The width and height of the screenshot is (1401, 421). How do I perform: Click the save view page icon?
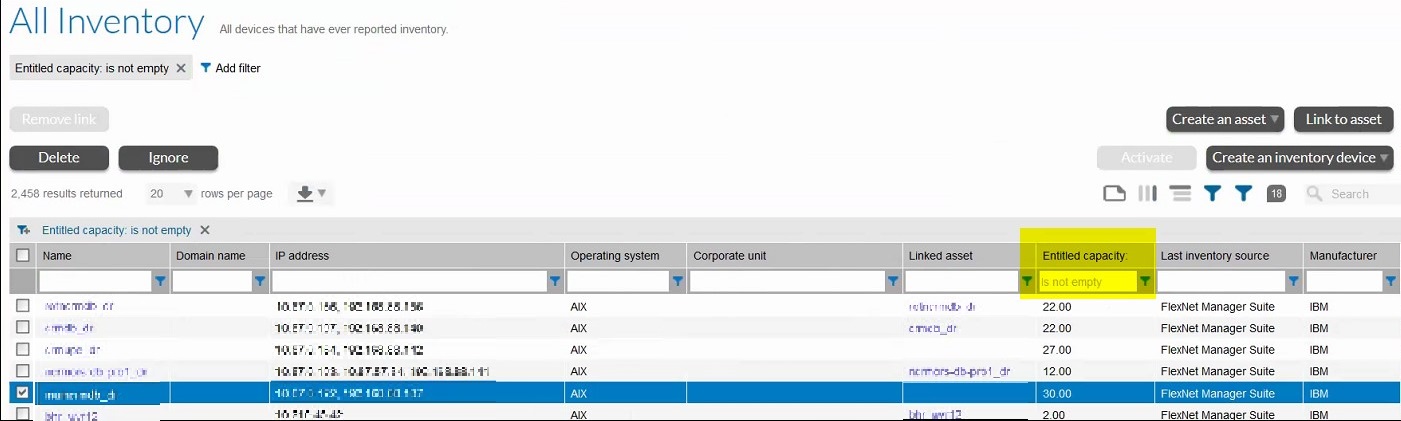click(1114, 193)
